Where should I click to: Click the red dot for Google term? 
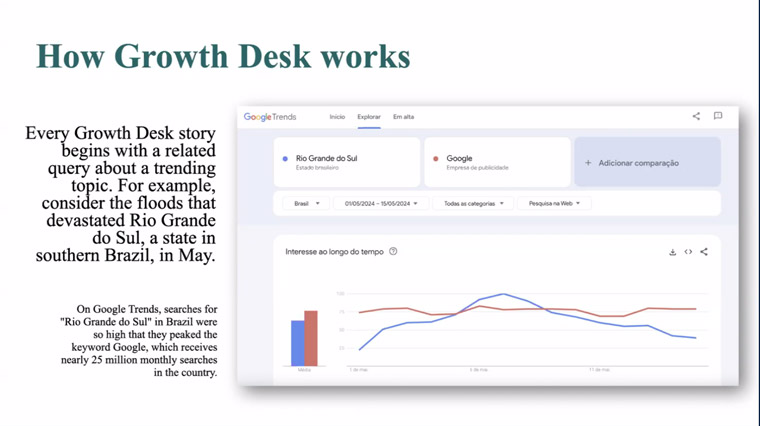tap(436, 158)
